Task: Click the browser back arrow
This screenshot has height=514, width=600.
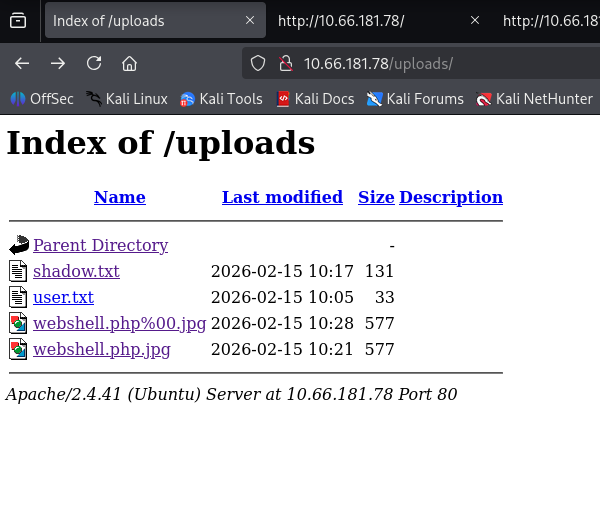Action: point(22,63)
